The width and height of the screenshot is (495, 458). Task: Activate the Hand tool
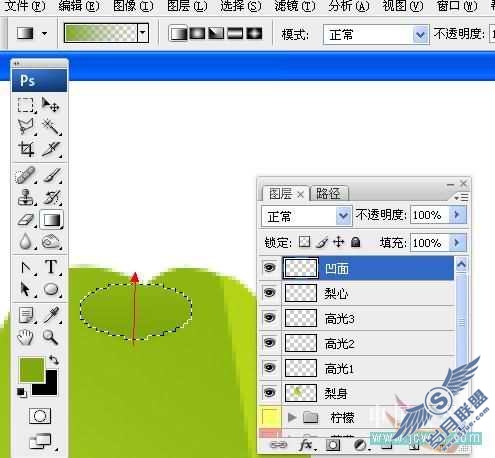26,337
